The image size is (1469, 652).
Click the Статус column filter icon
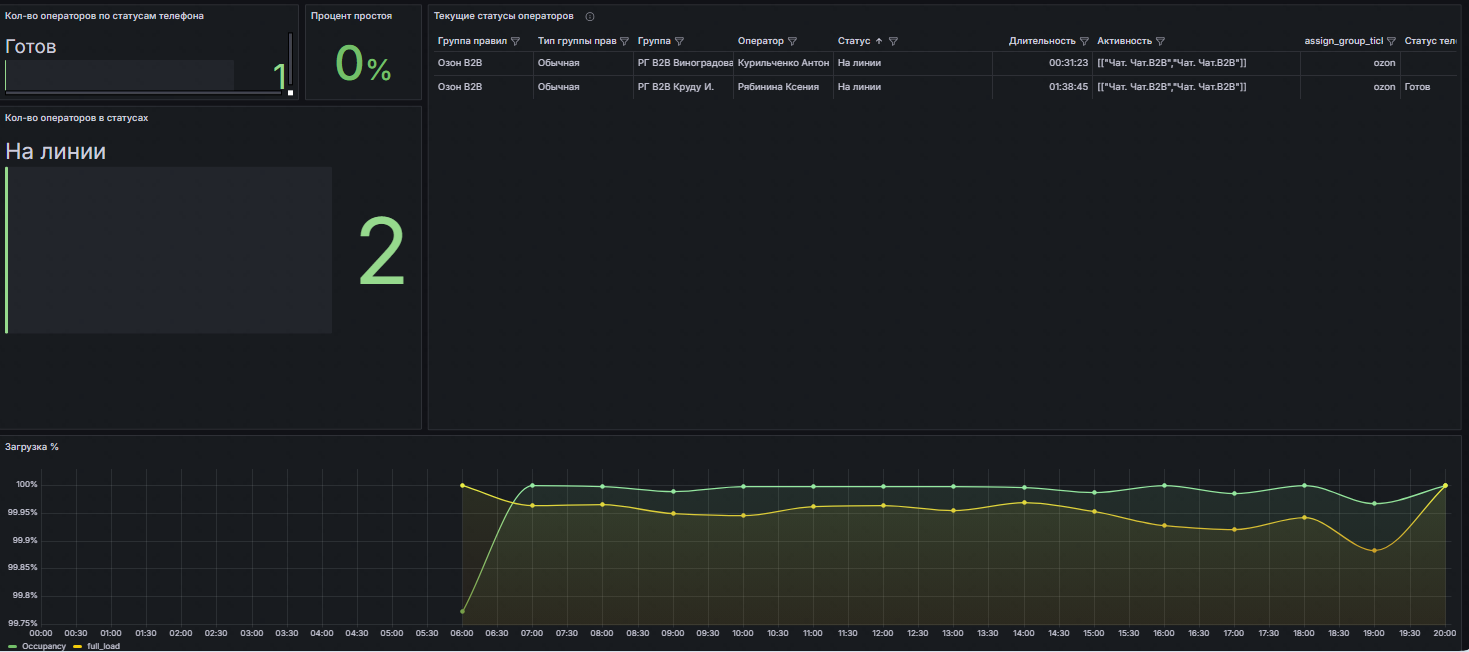tap(893, 41)
